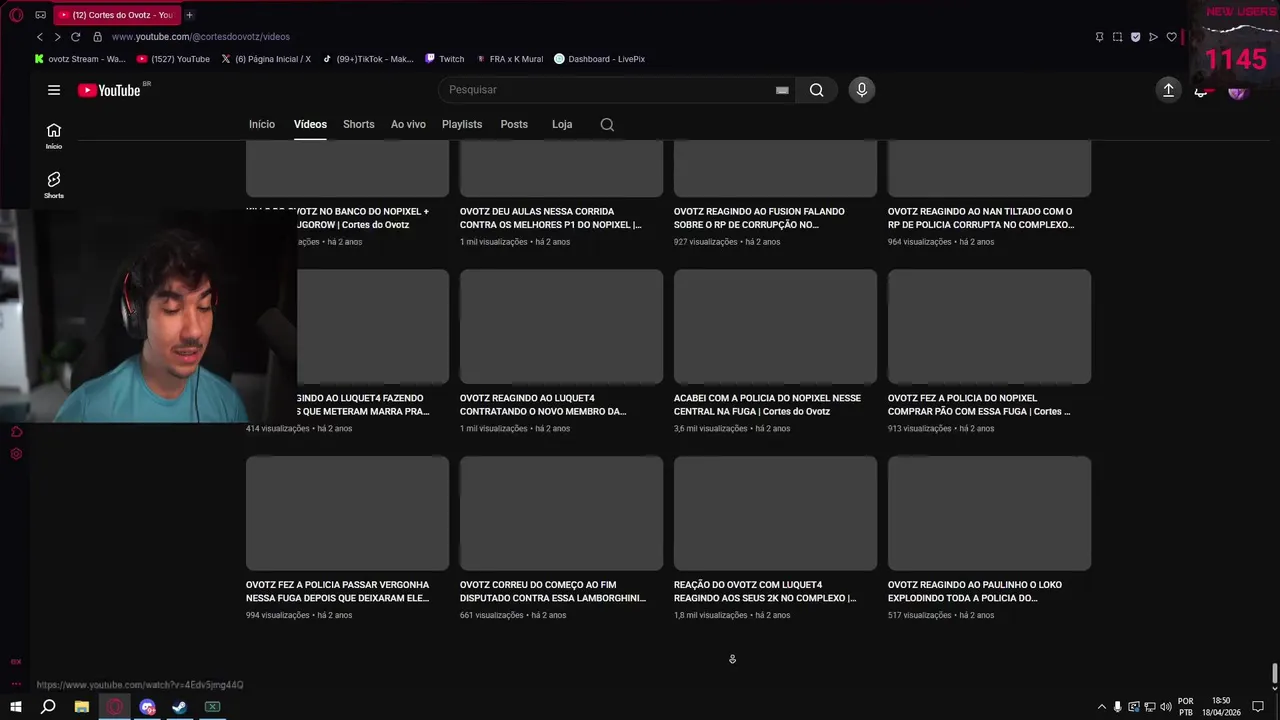Click the YouTube logo
The height and width of the screenshot is (720, 1280).
(110, 90)
